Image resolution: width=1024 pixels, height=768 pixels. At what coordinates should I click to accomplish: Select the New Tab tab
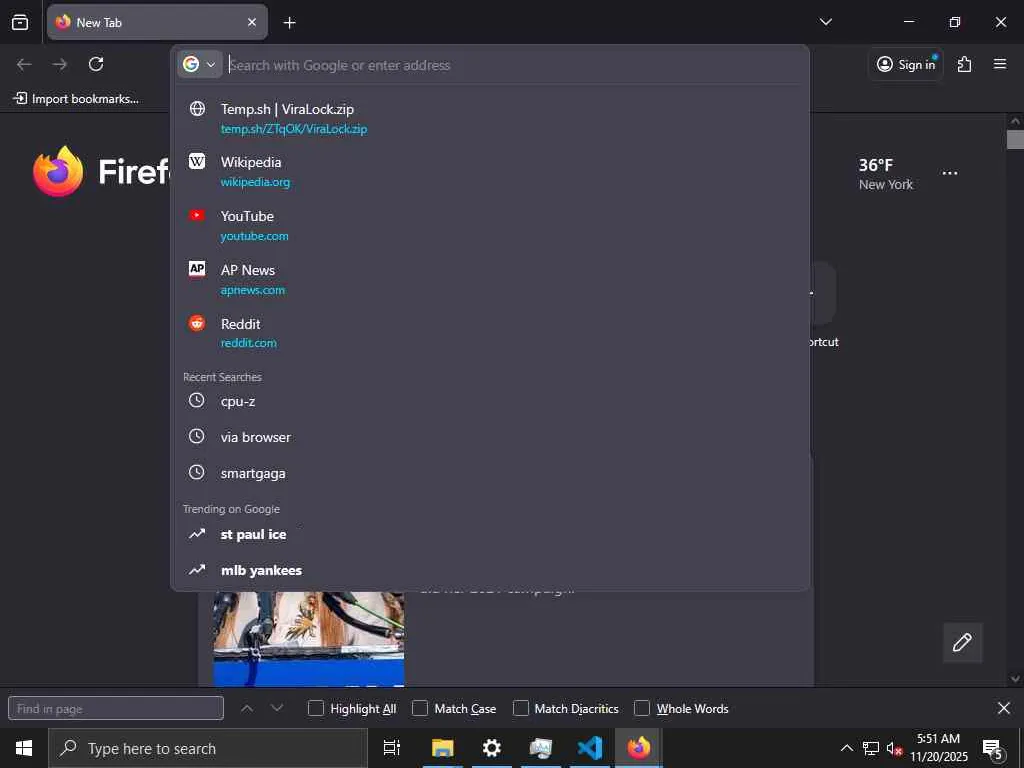pos(157,22)
